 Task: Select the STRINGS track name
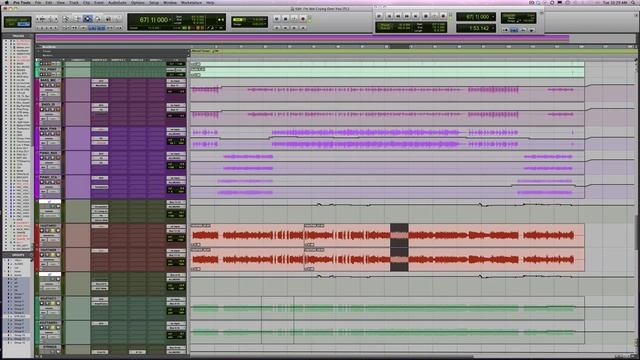[x=49, y=347]
